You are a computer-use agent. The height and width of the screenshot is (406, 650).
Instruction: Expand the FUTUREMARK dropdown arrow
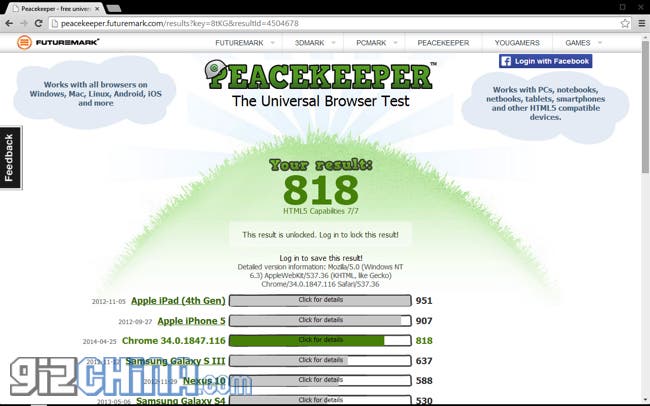pyautogui.click(x=272, y=43)
